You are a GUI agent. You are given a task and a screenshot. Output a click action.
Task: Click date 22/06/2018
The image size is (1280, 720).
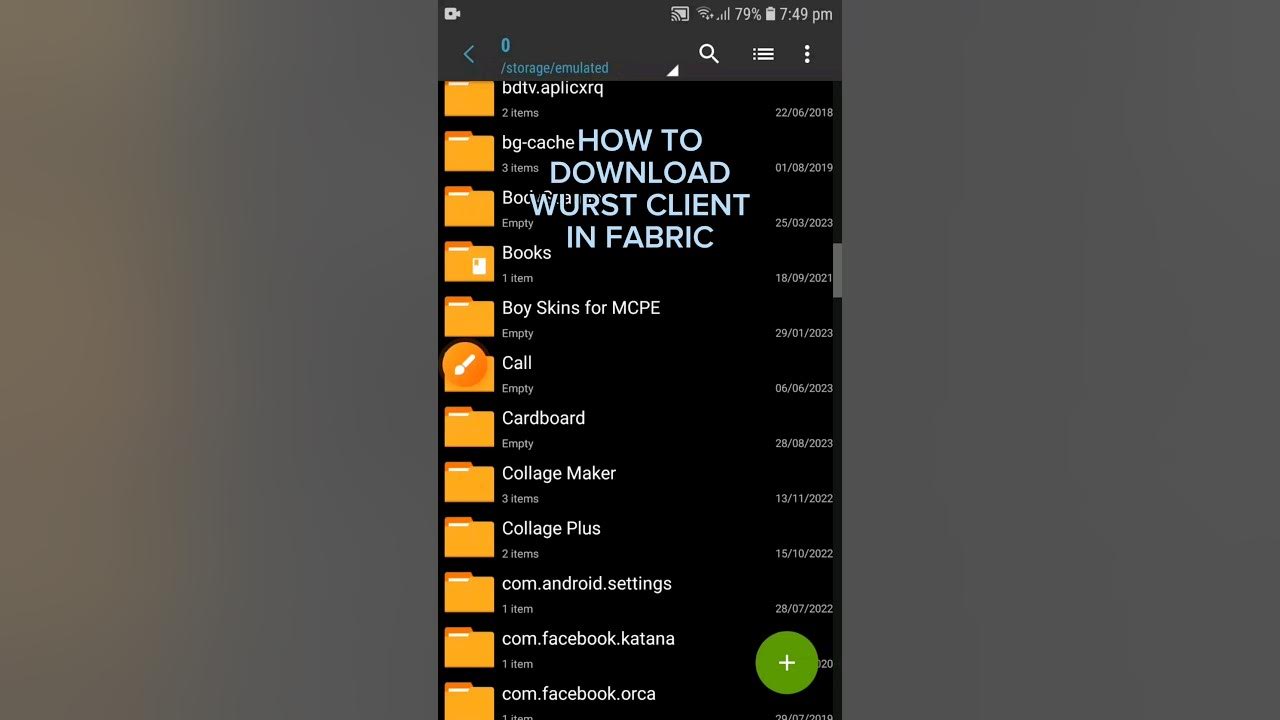(804, 113)
